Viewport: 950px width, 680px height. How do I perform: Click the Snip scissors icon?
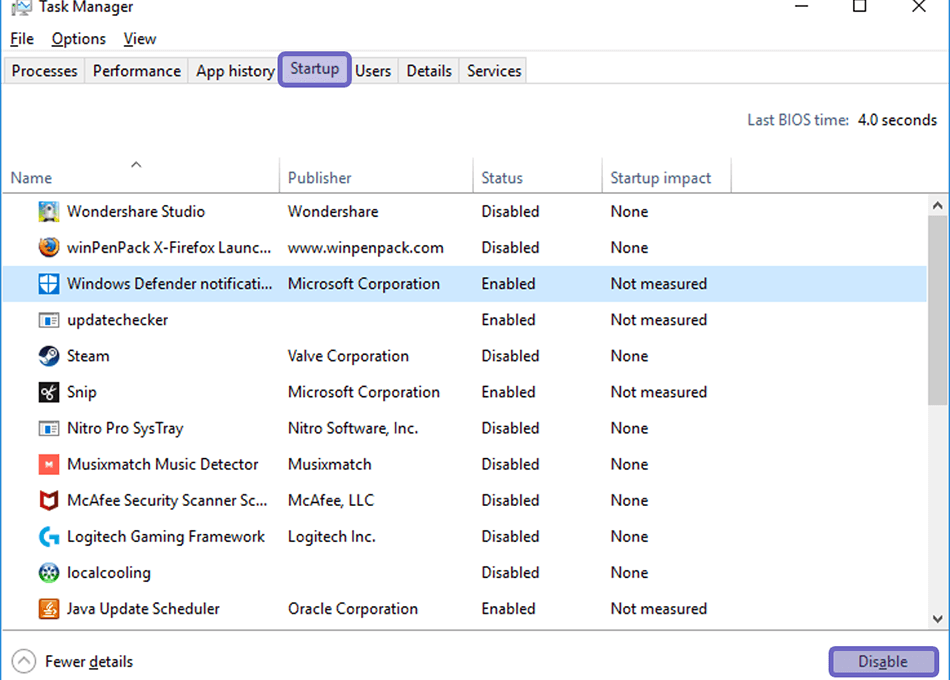point(48,392)
